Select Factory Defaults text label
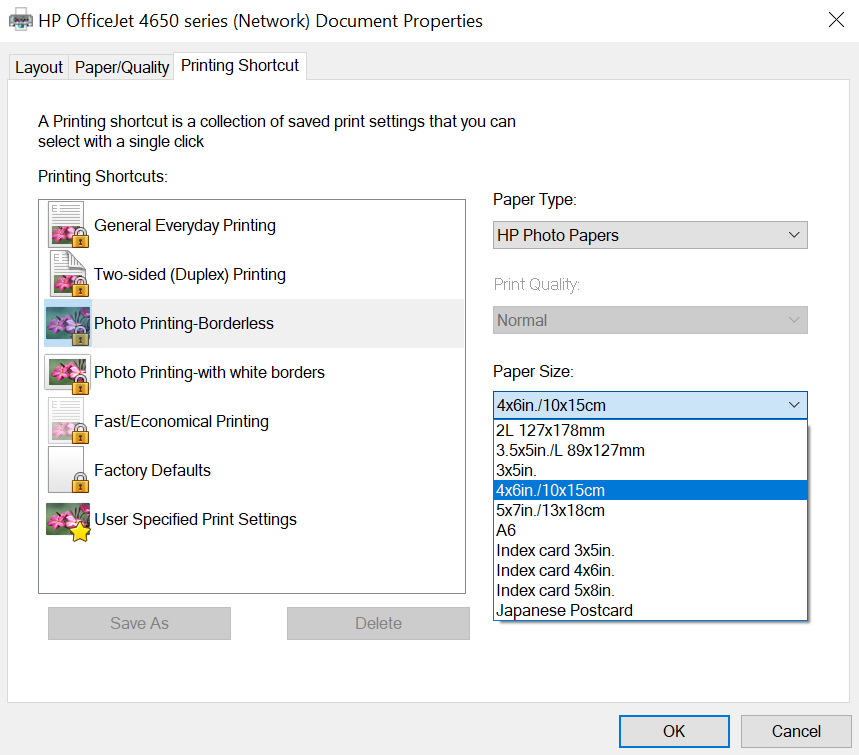859x755 pixels. (152, 470)
